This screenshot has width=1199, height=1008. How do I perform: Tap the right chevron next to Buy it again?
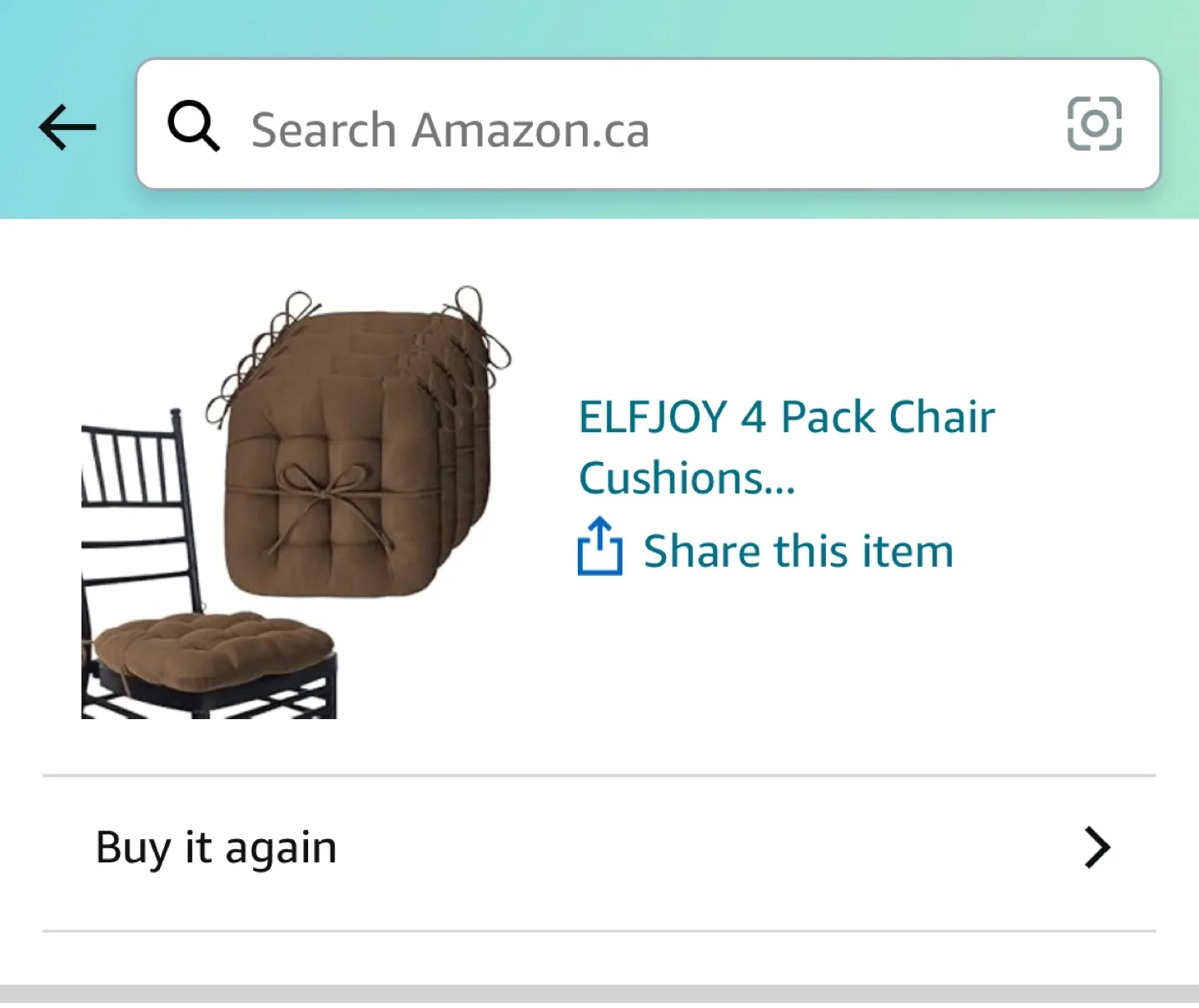1097,848
